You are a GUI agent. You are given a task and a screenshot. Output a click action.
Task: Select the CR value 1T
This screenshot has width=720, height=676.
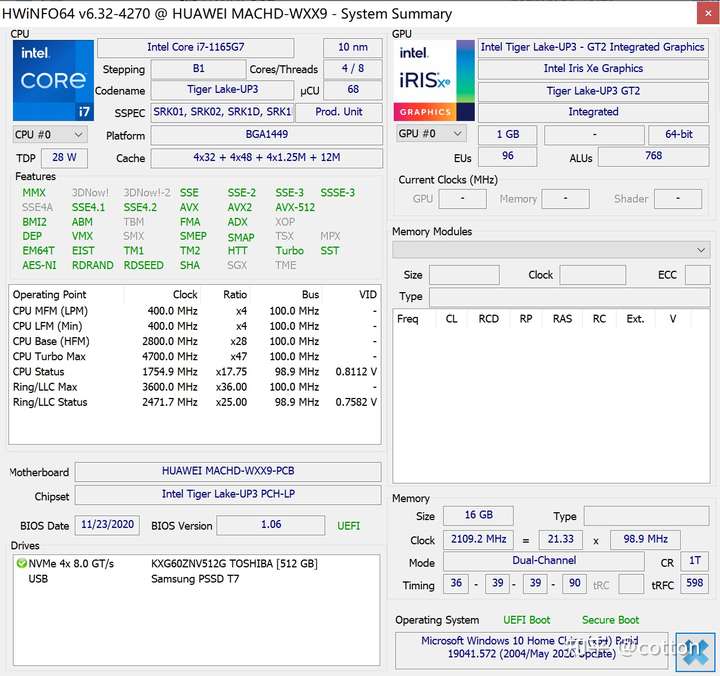pyautogui.click(x=695, y=561)
